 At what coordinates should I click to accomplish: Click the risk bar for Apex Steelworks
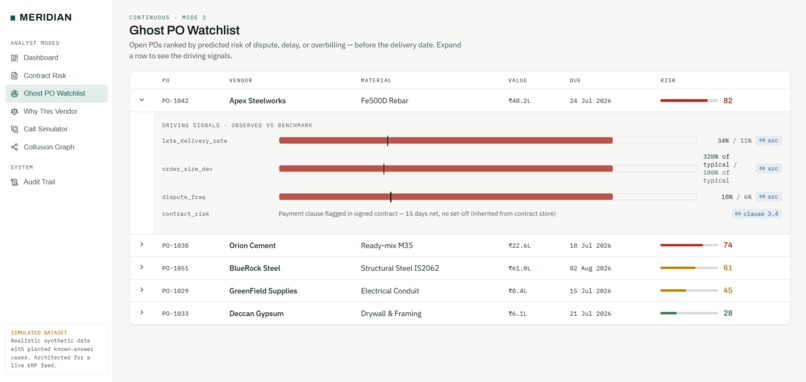(x=689, y=101)
